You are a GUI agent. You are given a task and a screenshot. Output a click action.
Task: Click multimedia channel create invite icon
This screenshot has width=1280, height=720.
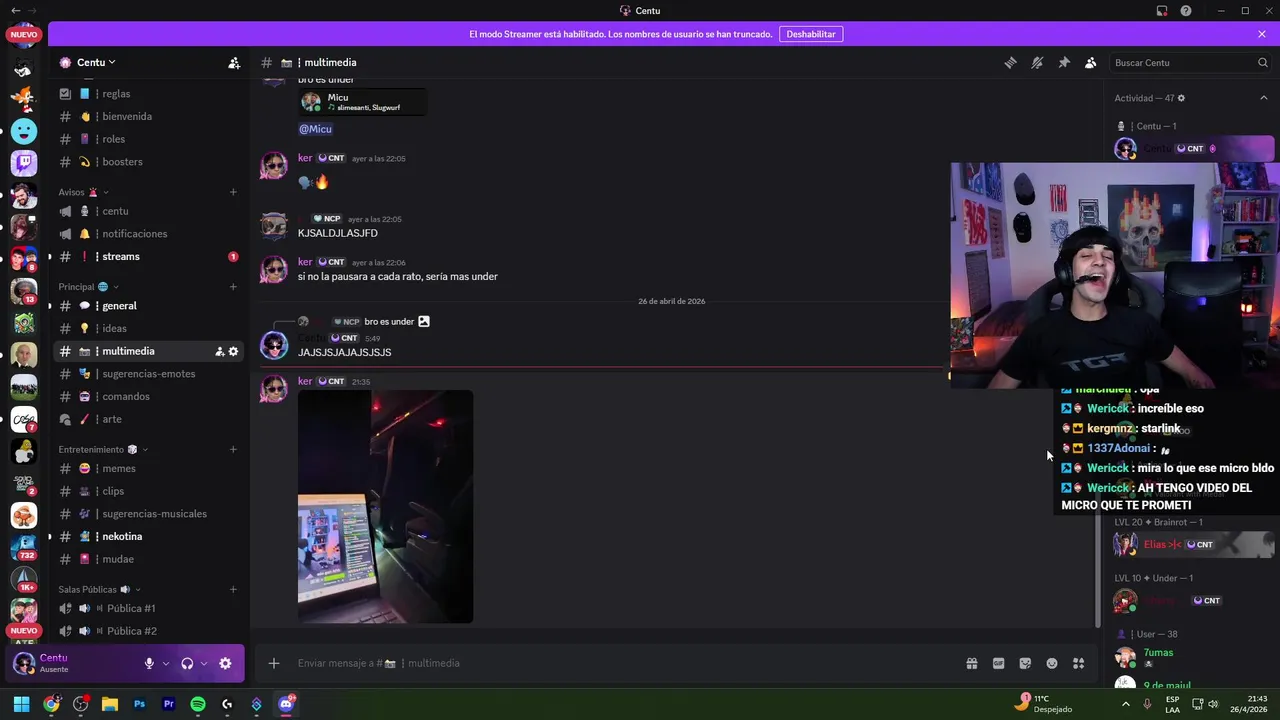click(x=219, y=352)
